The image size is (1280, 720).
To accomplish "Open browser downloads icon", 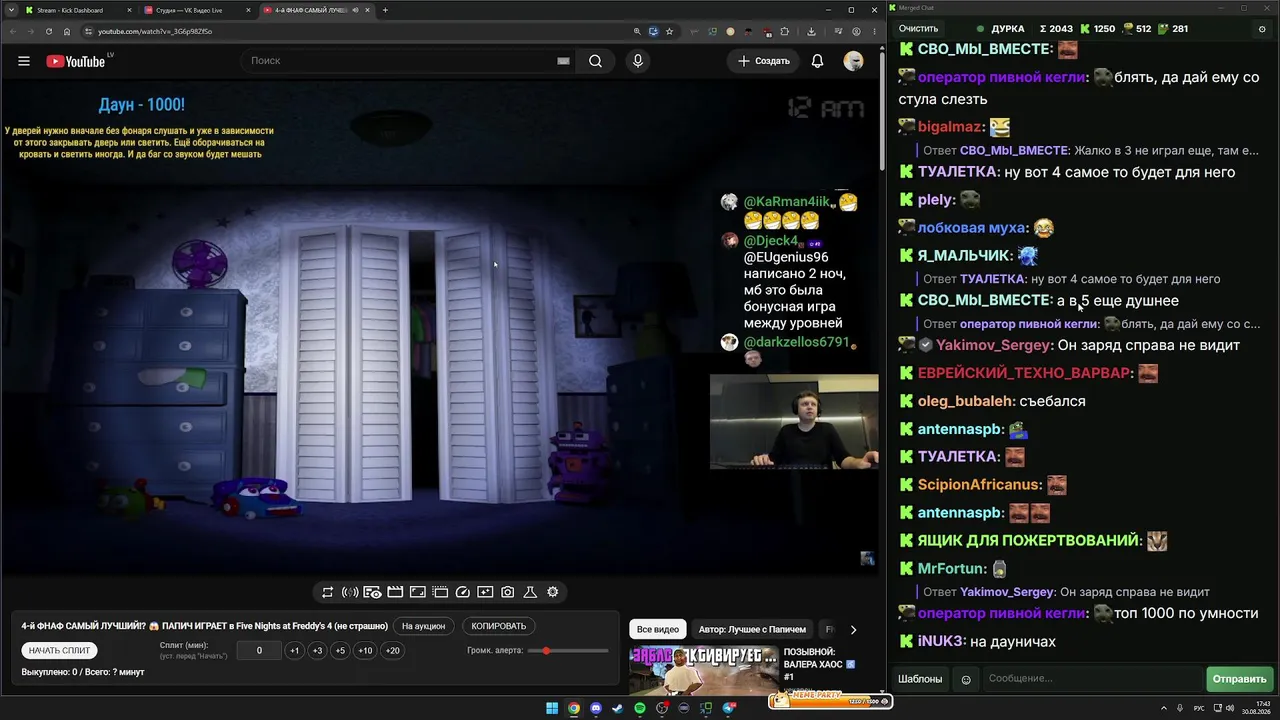I will (811, 31).
